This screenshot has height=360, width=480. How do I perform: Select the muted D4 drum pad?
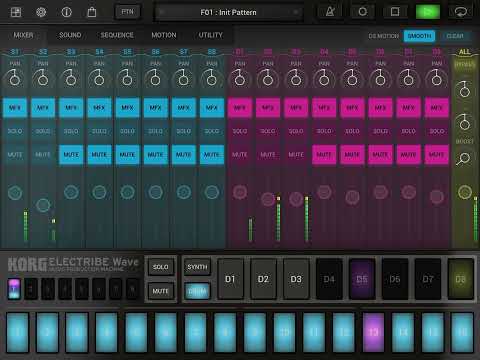click(329, 279)
